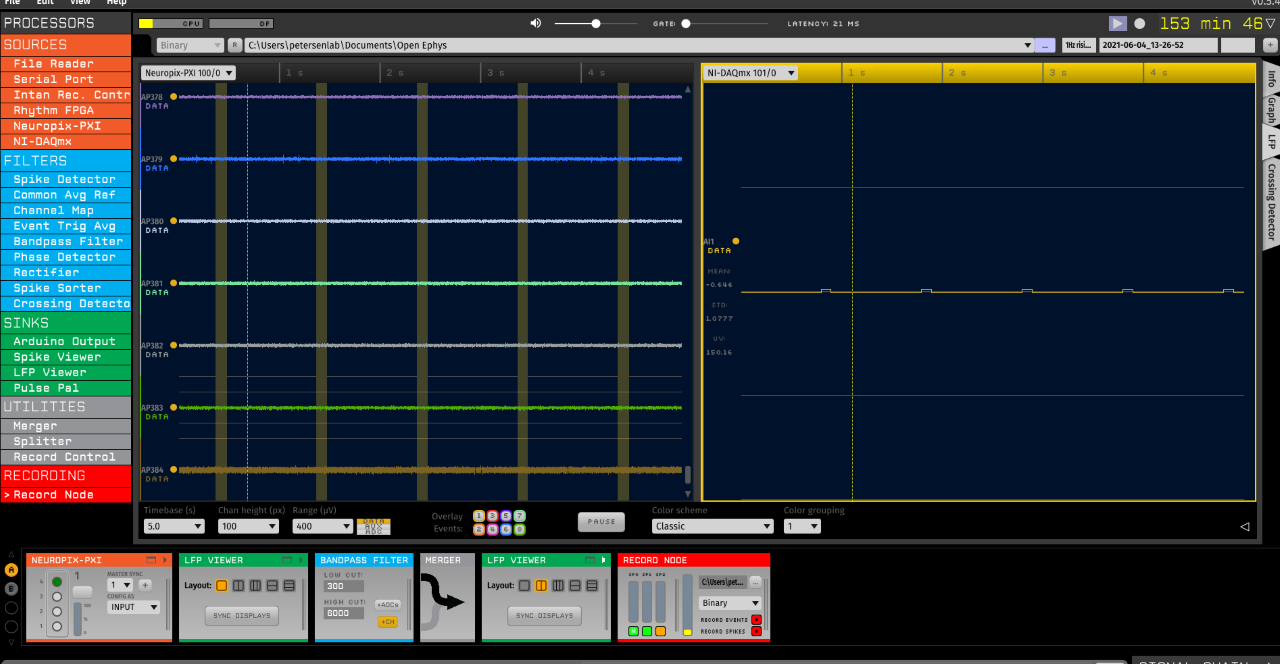Image resolution: width=1280 pixels, height=664 pixels.
Task: Collapse the control panel with the triangle
Action: (1271, 23)
